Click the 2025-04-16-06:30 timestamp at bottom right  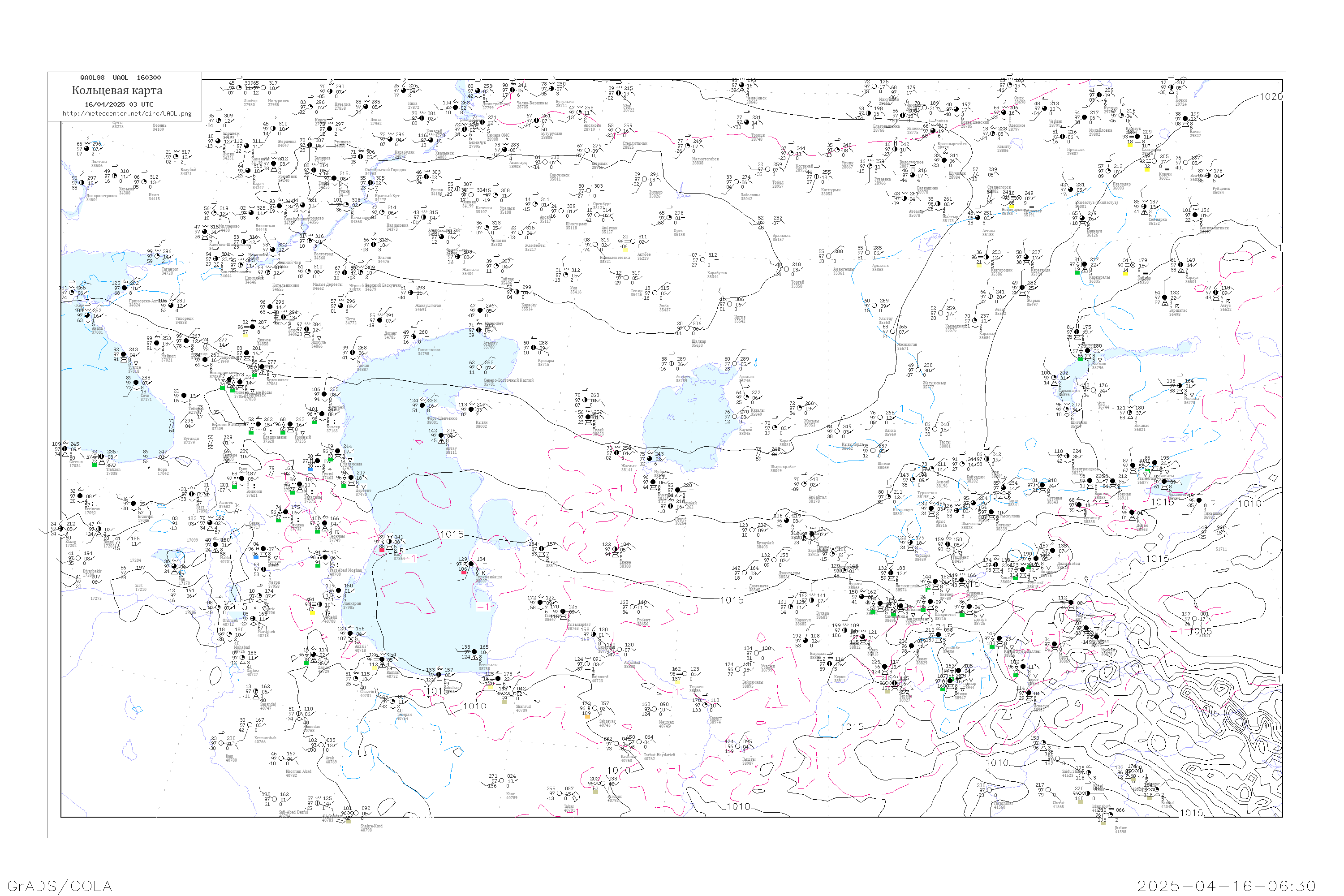pyautogui.click(x=1226, y=886)
